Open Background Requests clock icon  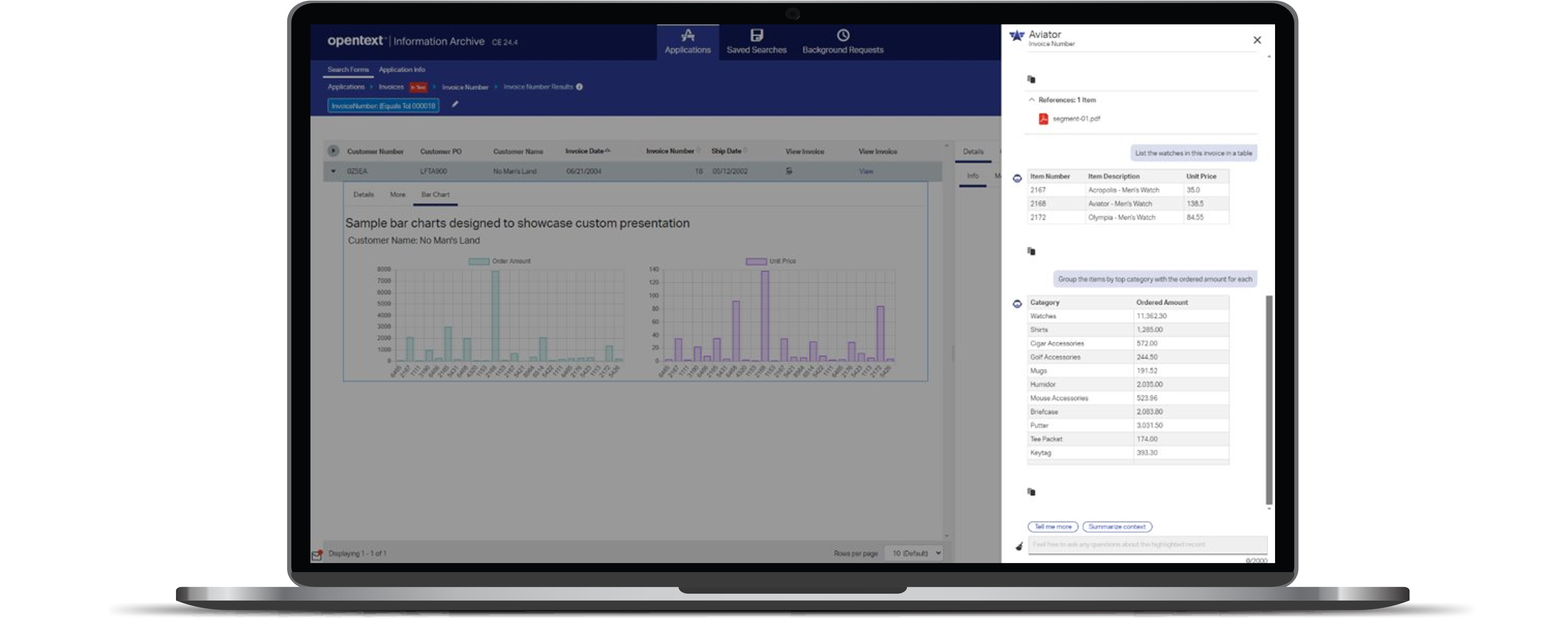click(842, 35)
